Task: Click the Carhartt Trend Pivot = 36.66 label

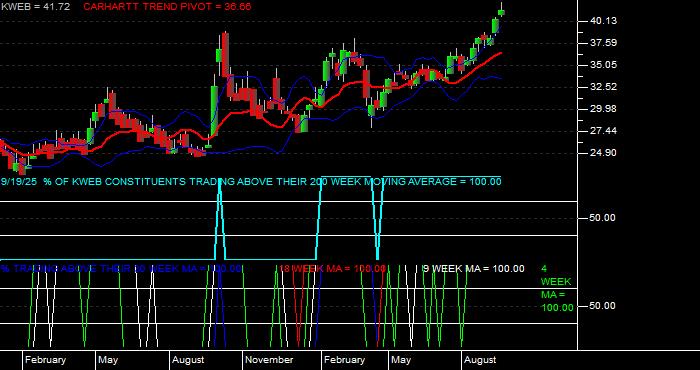Action: pyautogui.click(x=167, y=7)
